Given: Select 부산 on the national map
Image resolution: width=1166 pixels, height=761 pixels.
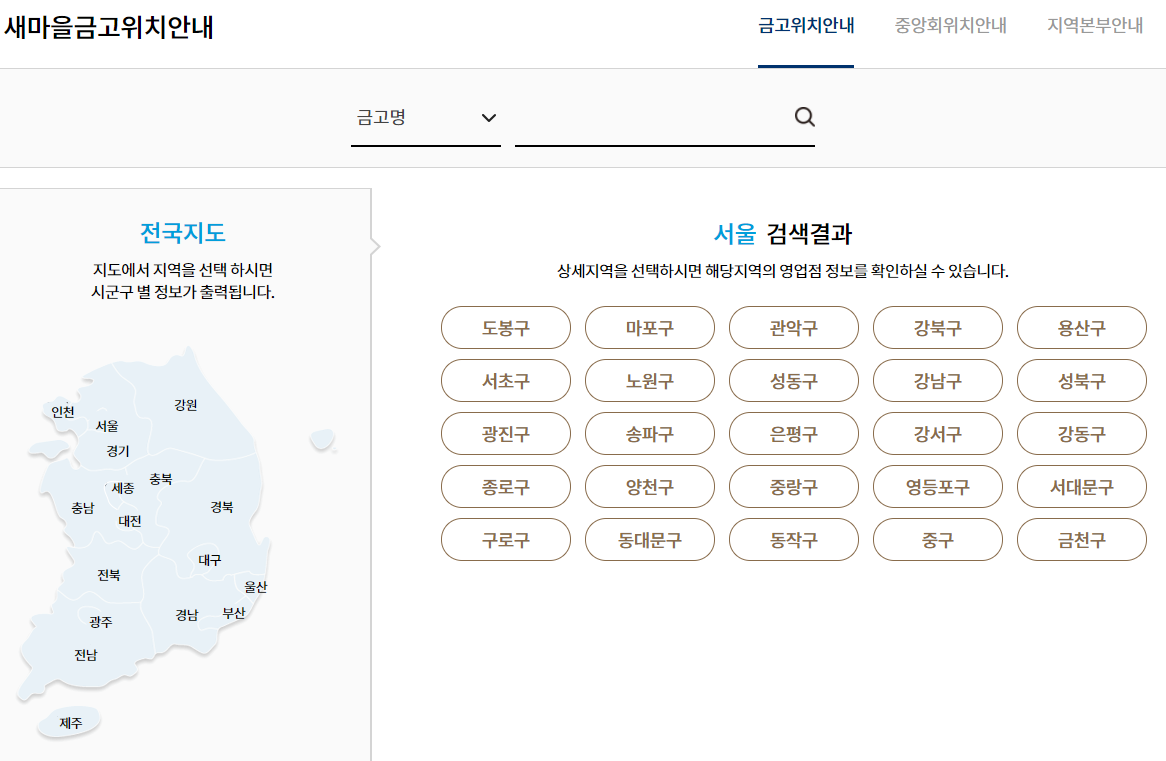Looking at the screenshot, I should point(233,613).
